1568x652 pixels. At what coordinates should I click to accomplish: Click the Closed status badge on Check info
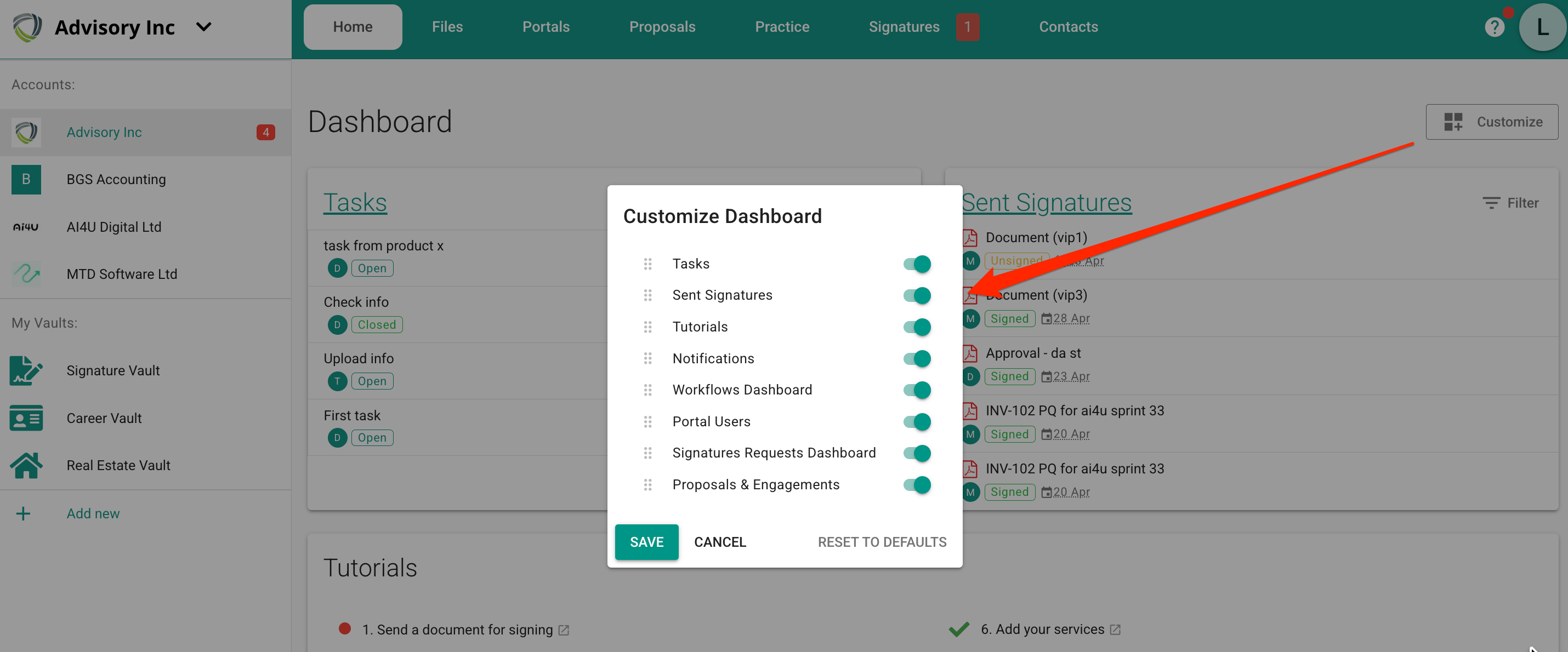(x=377, y=325)
